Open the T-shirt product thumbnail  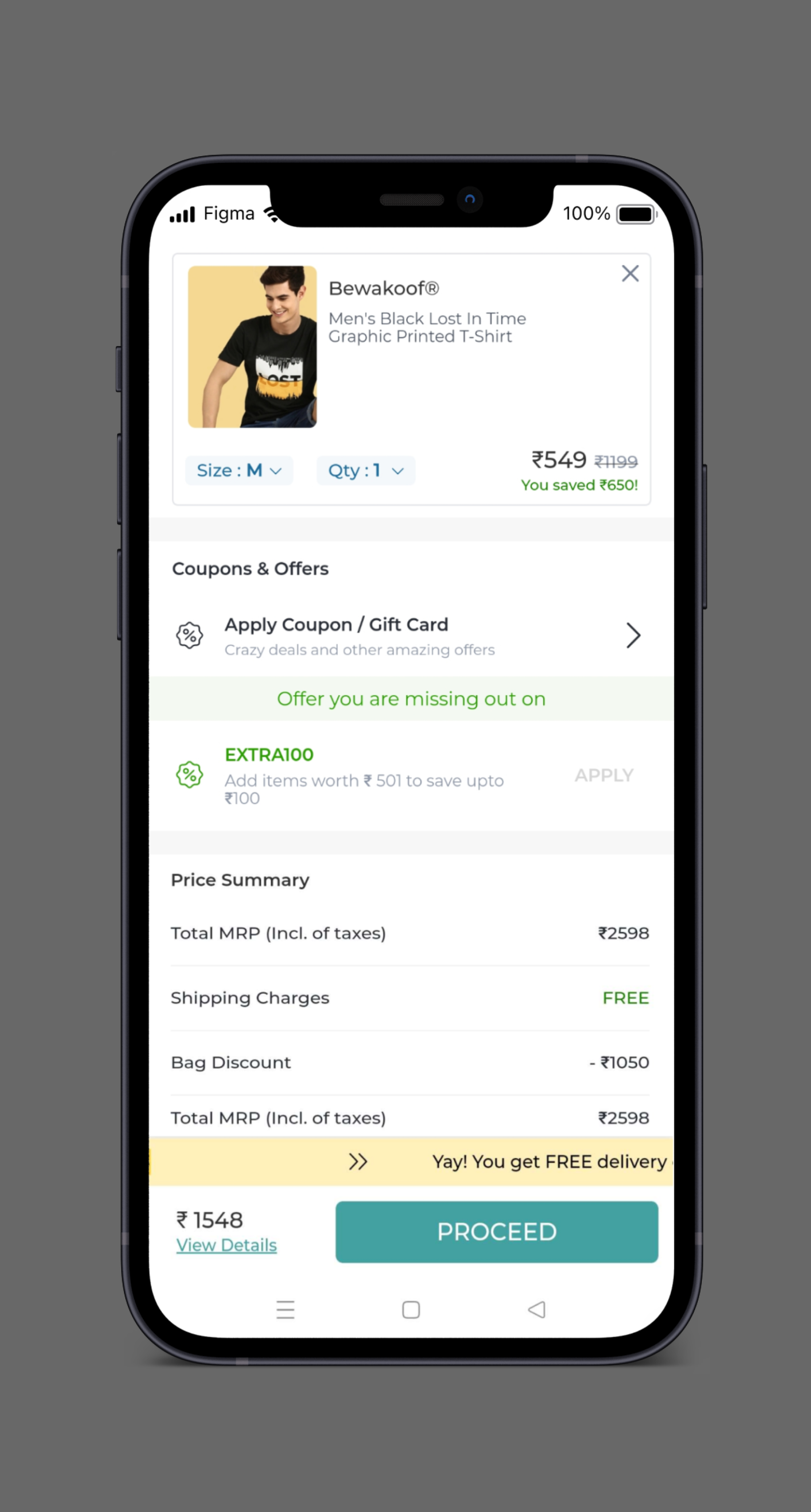tap(252, 347)
